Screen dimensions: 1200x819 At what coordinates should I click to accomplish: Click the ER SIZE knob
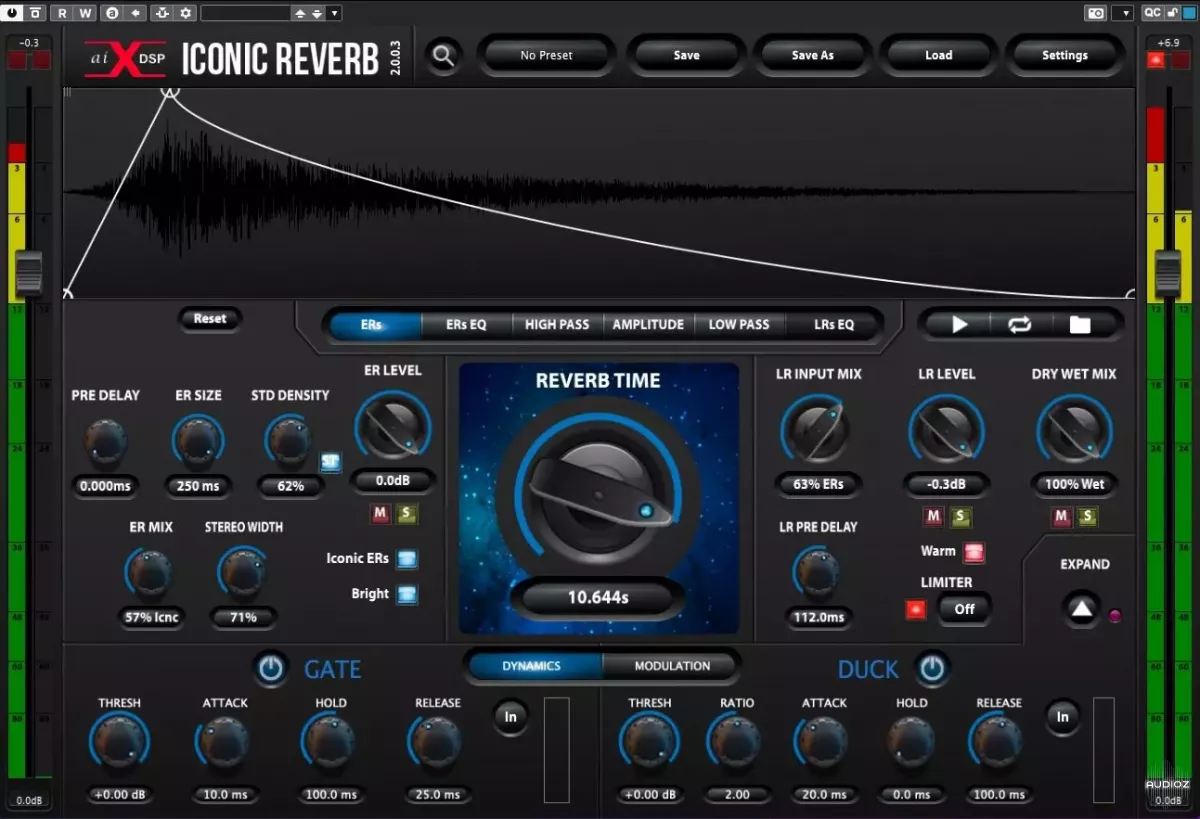[198, 440]
